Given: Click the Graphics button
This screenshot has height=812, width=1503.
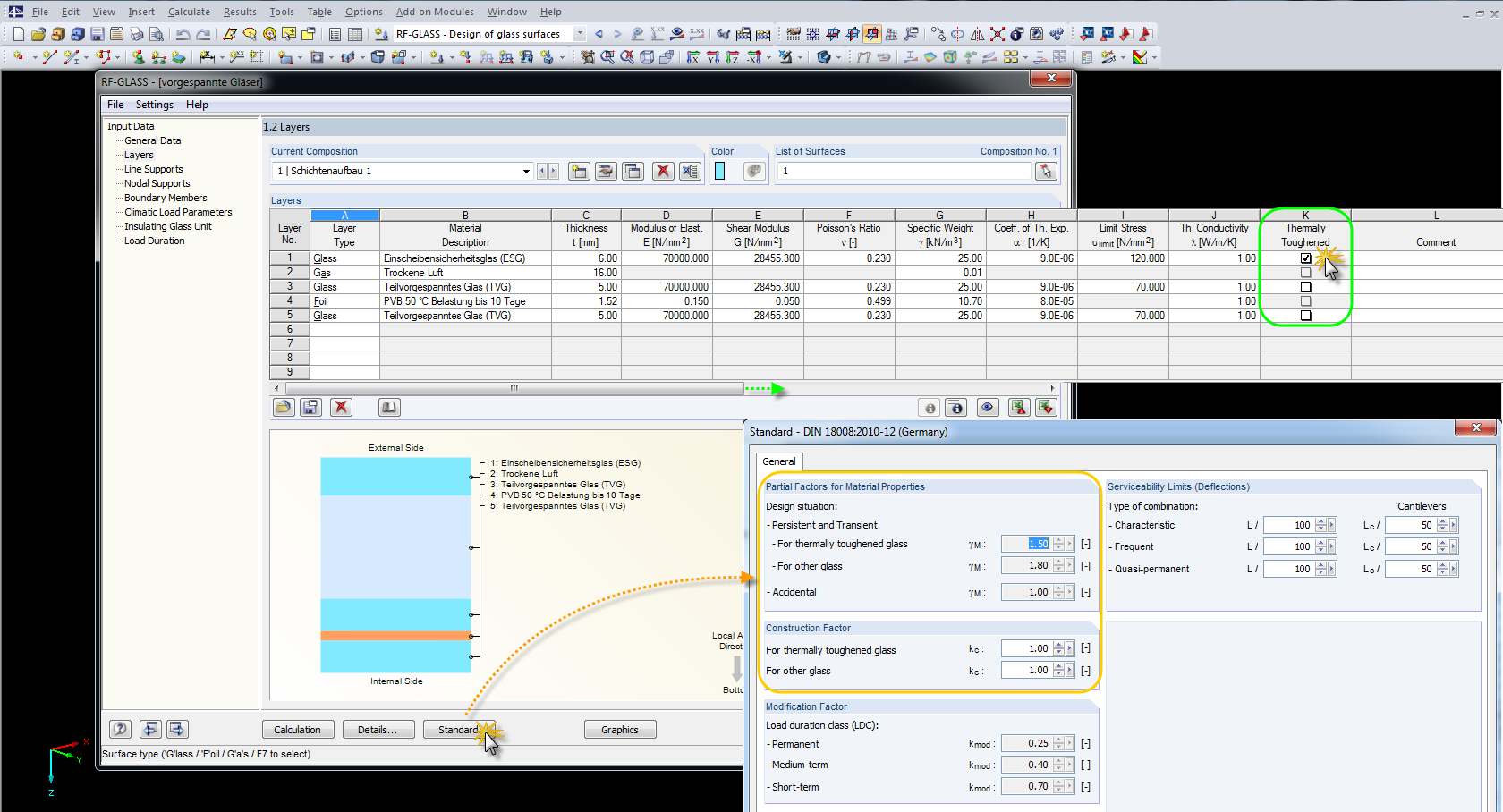Looking at the screenshot, I should tap(620, 730).
